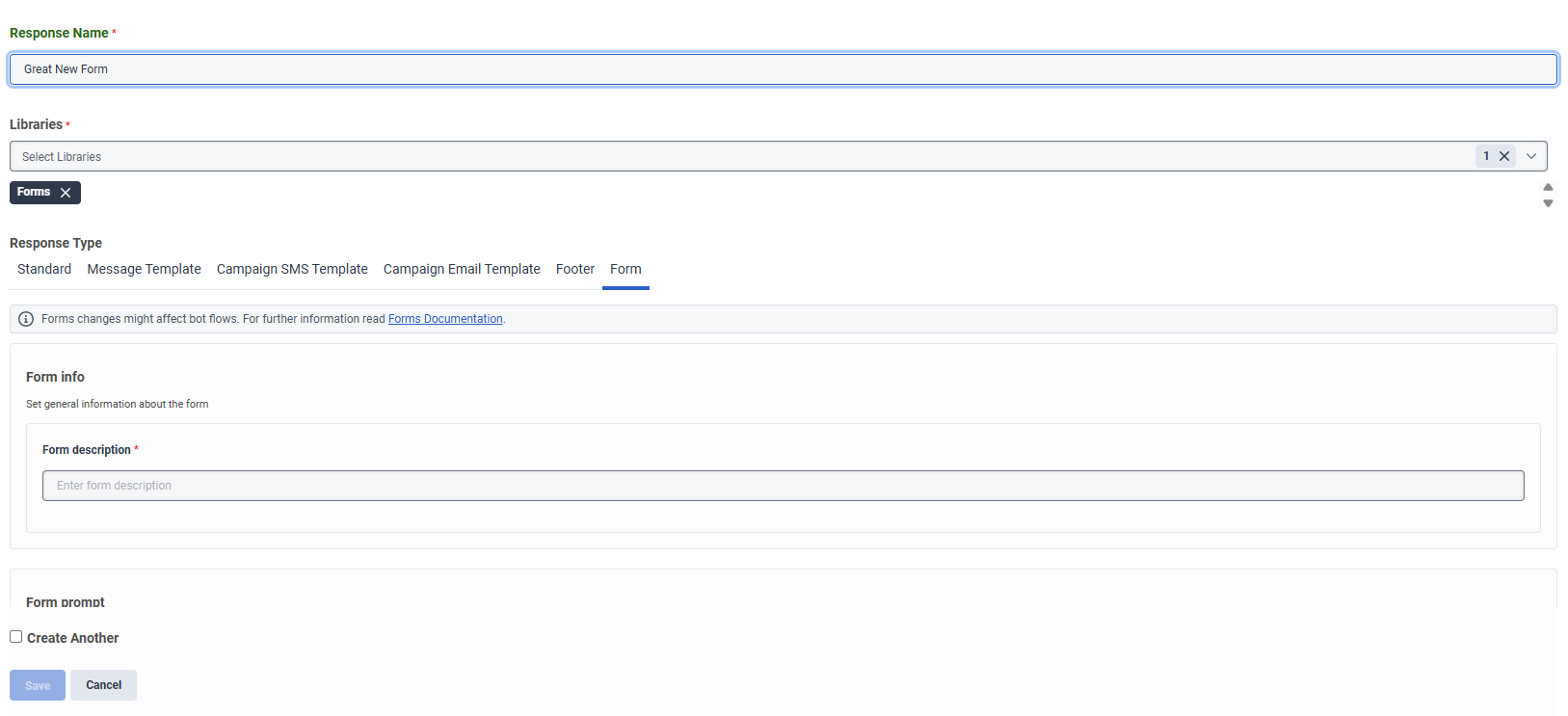The width and height of the screenshot is (1568, 716).
Task: Select the Form response type tab
Action: [x=625, y=269]
